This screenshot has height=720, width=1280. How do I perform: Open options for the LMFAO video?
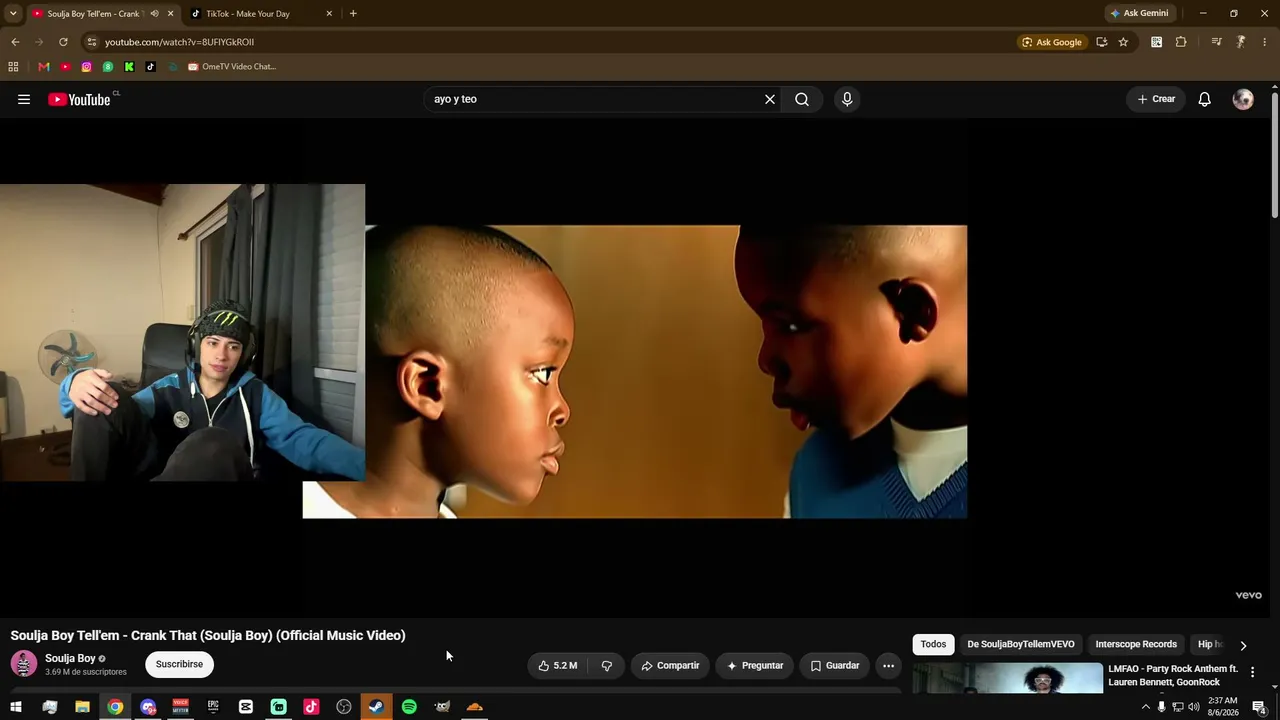(1252, 673)
